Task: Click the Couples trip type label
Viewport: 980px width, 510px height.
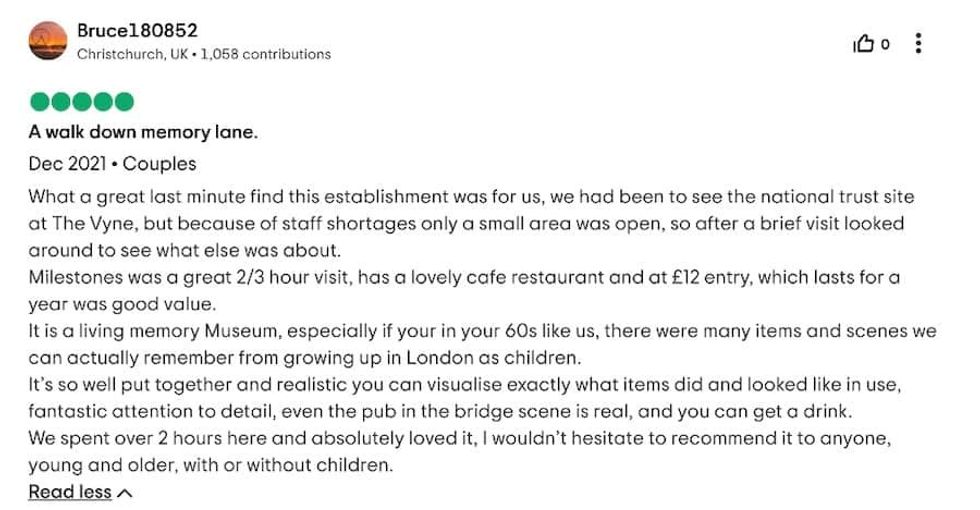Action: tap(159, 163)
